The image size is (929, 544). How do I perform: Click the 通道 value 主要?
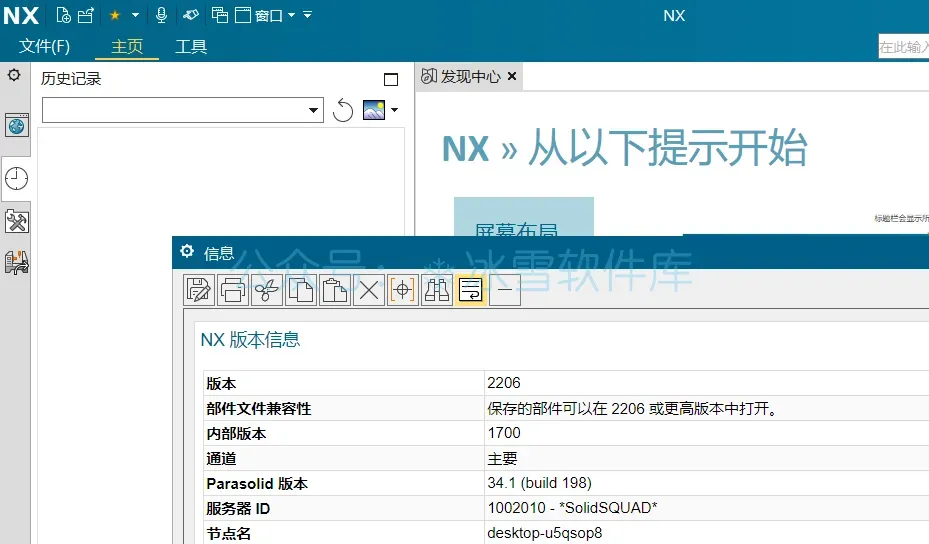[x=502, y=459]
